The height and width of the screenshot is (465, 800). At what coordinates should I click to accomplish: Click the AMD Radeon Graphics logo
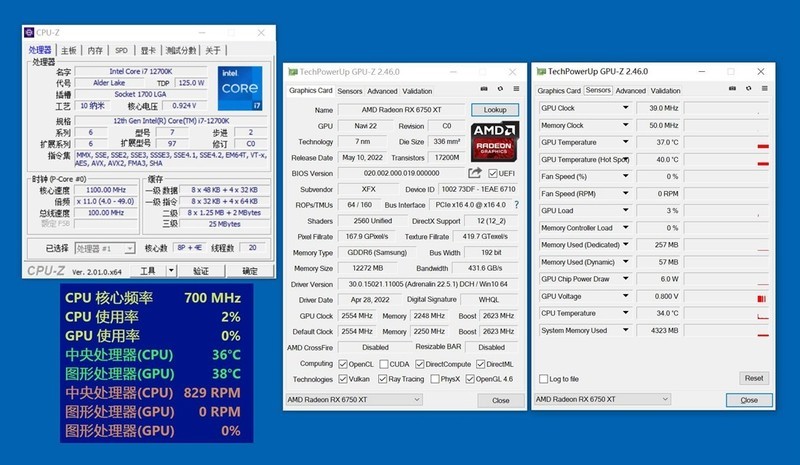point(494,142)
